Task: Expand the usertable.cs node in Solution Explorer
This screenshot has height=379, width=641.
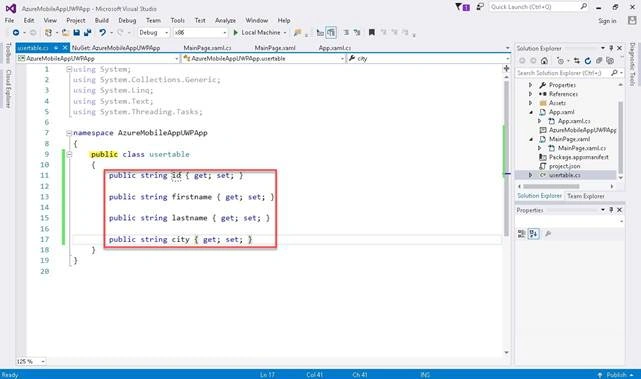Action: (x=531, y=175)
